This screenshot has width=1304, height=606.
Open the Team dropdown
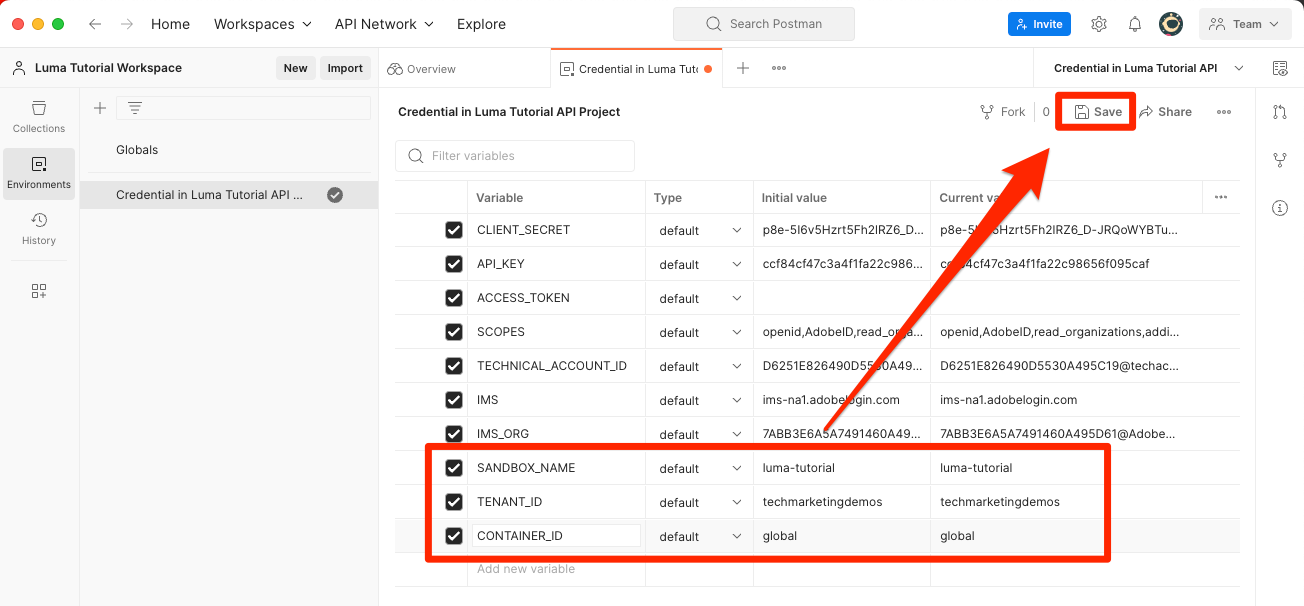pos(1245,24)
